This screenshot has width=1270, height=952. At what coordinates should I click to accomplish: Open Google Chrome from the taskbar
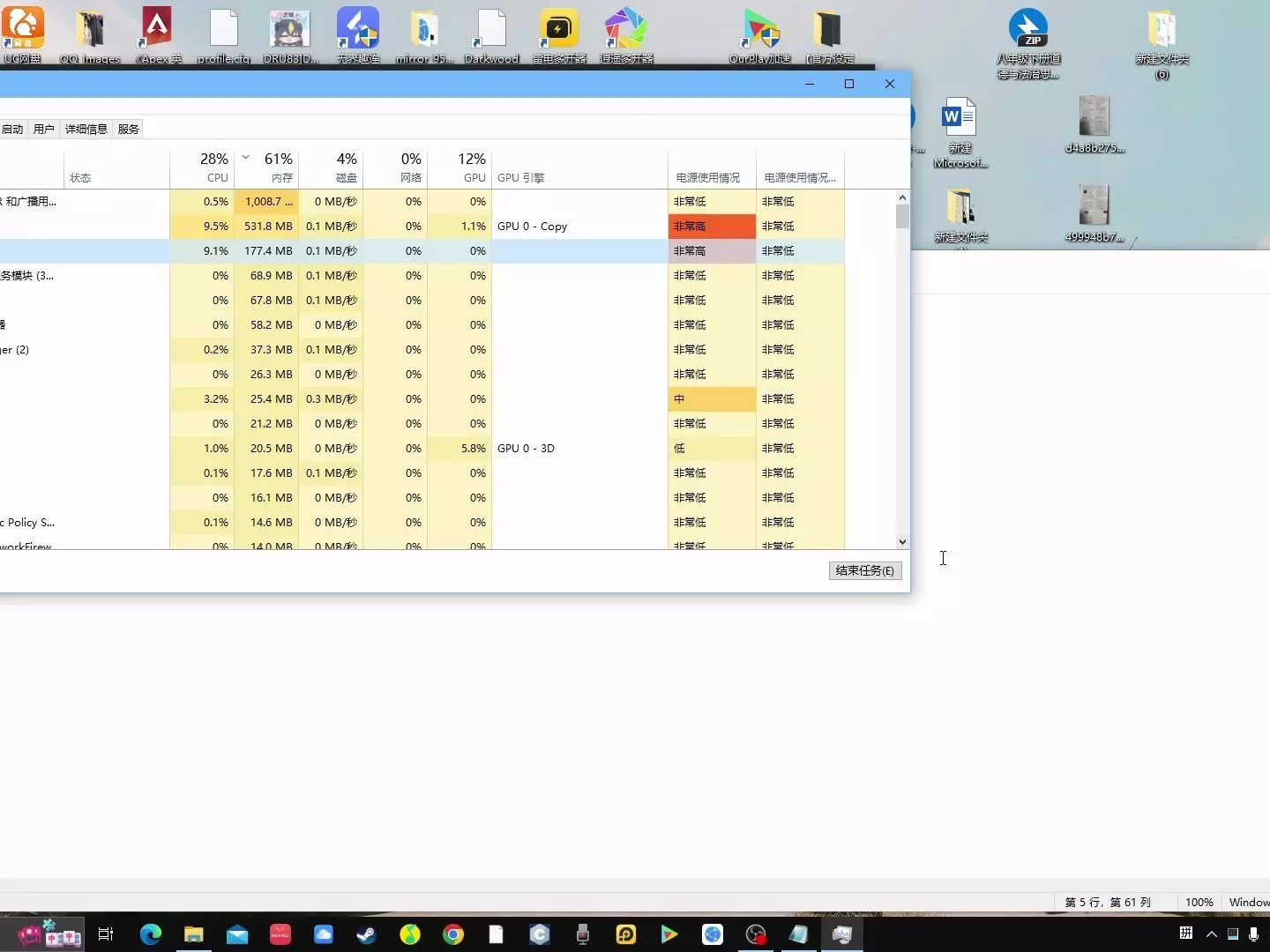tap(453, 934)
